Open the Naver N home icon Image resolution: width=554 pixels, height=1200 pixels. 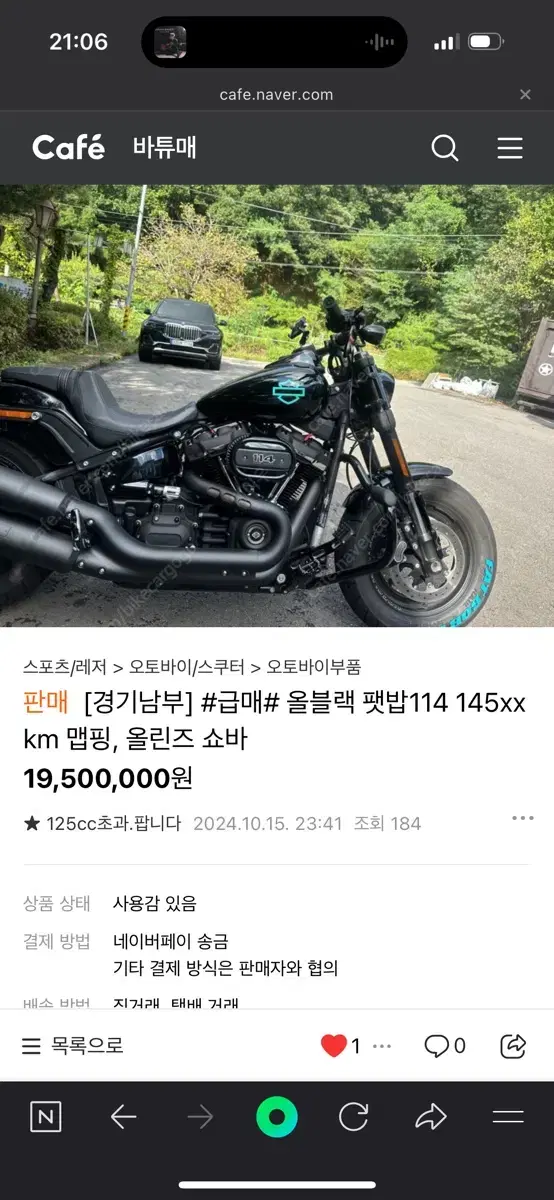[x=45, y=1117]
